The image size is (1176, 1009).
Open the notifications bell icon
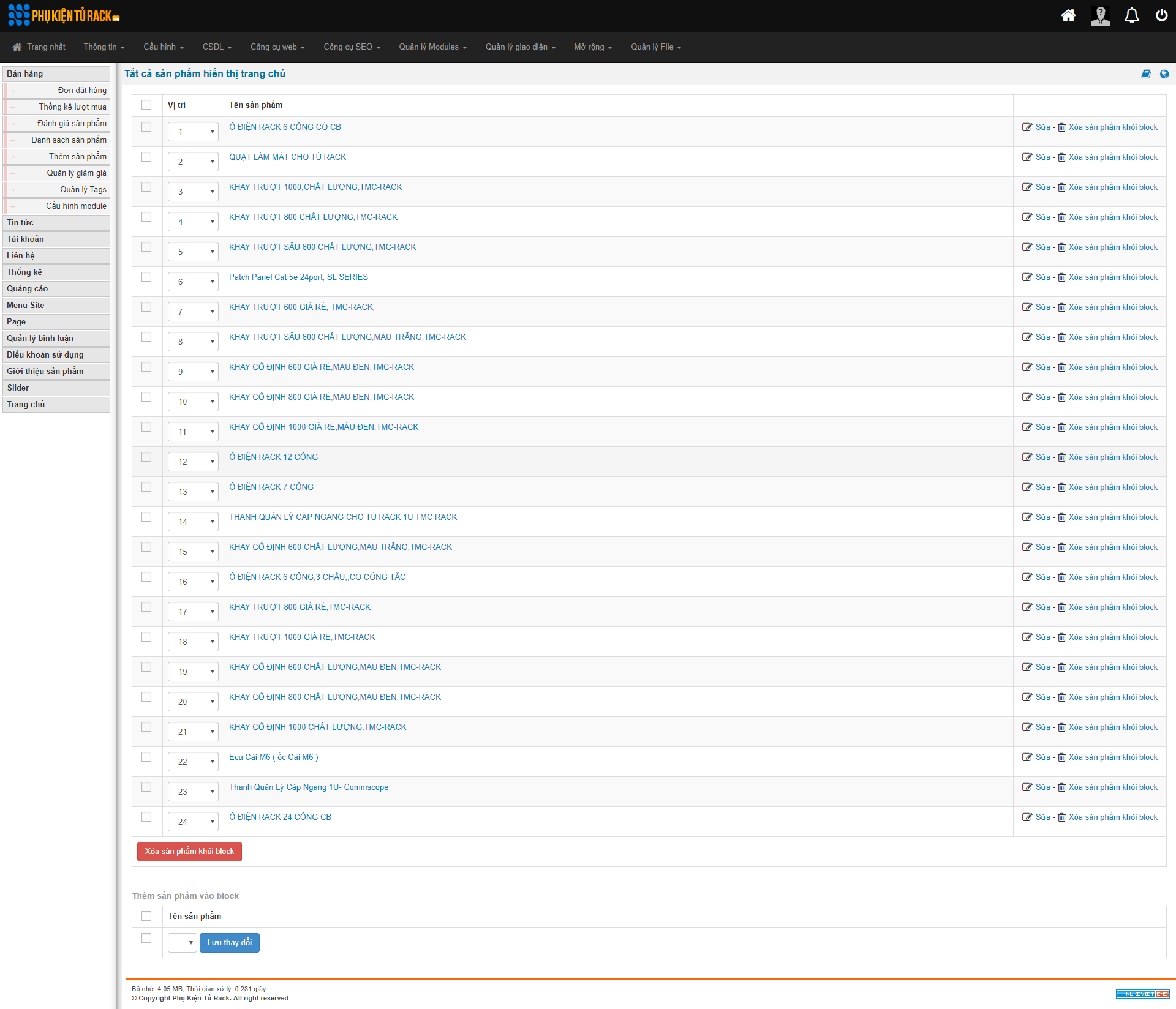coord(1131,15)
